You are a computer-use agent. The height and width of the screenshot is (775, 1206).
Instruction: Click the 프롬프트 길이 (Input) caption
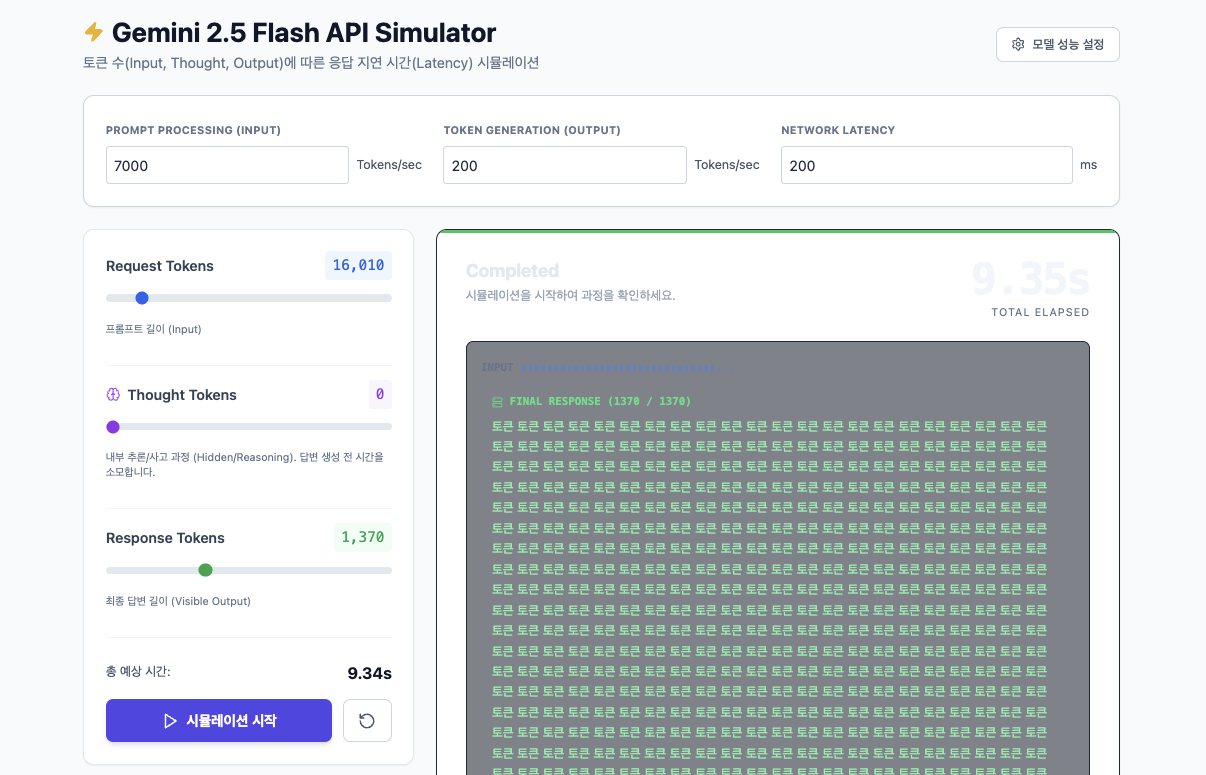(x=154, y=329)
